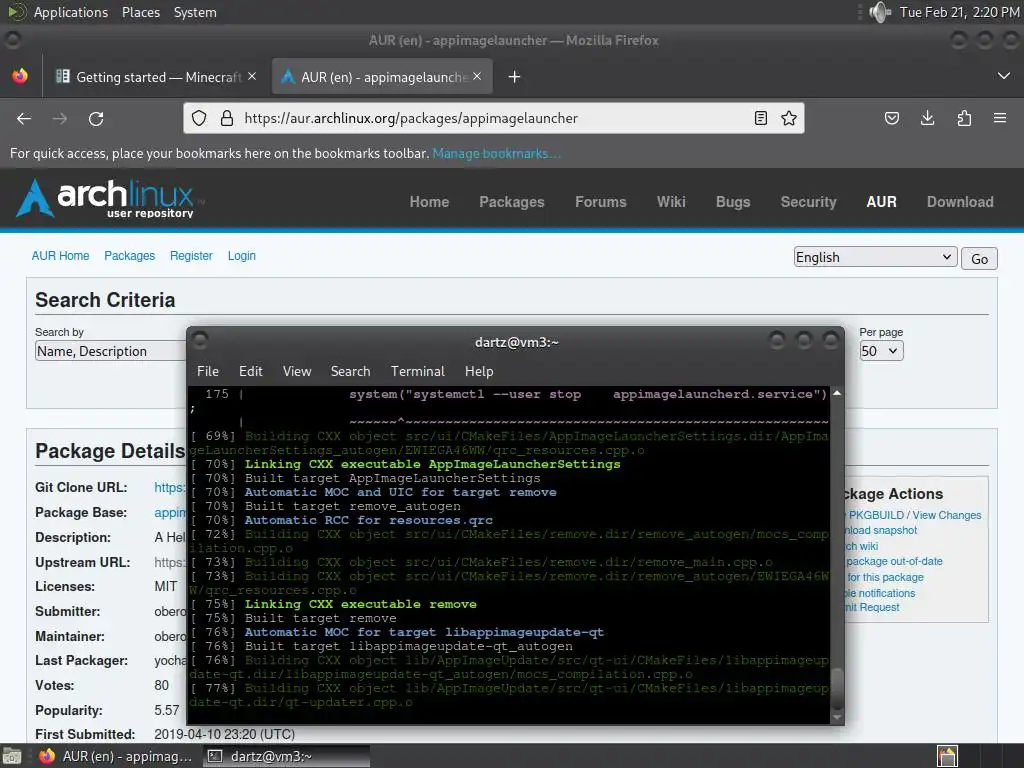1024x768 pixels.
Task: Open the Places menu
Action: (x=140, y=12)
